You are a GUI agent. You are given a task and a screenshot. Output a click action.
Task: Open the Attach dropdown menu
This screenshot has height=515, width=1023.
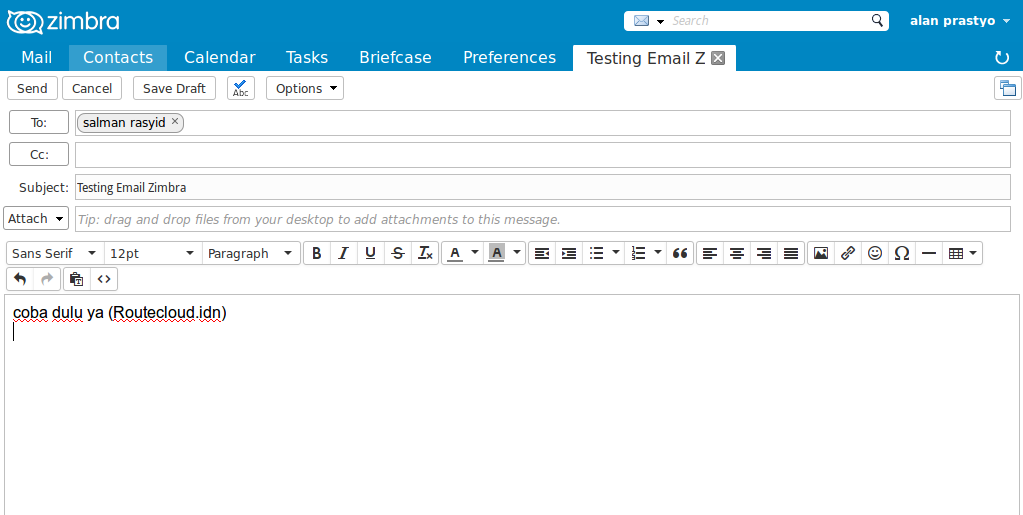[37, 219]
